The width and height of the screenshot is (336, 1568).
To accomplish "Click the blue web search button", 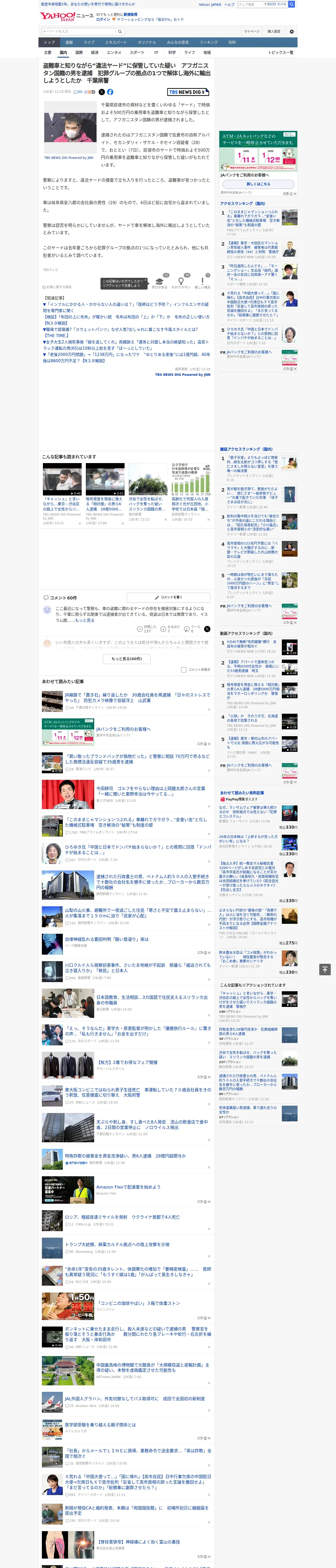I will coord(292,4).
